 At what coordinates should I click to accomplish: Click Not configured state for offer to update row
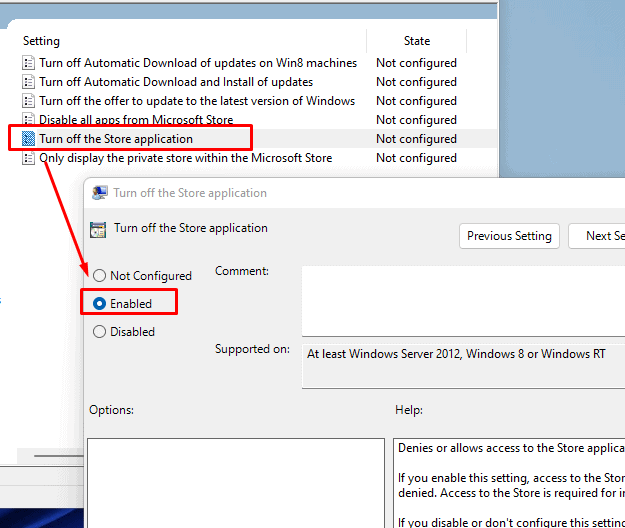[x=417, y=101]
